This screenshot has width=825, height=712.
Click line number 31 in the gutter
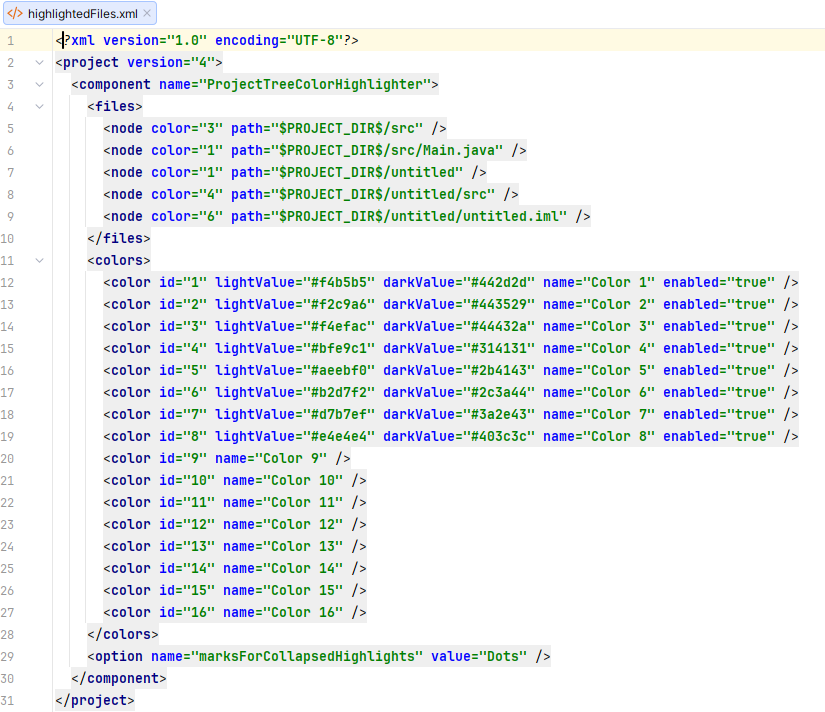click(7, 700)
